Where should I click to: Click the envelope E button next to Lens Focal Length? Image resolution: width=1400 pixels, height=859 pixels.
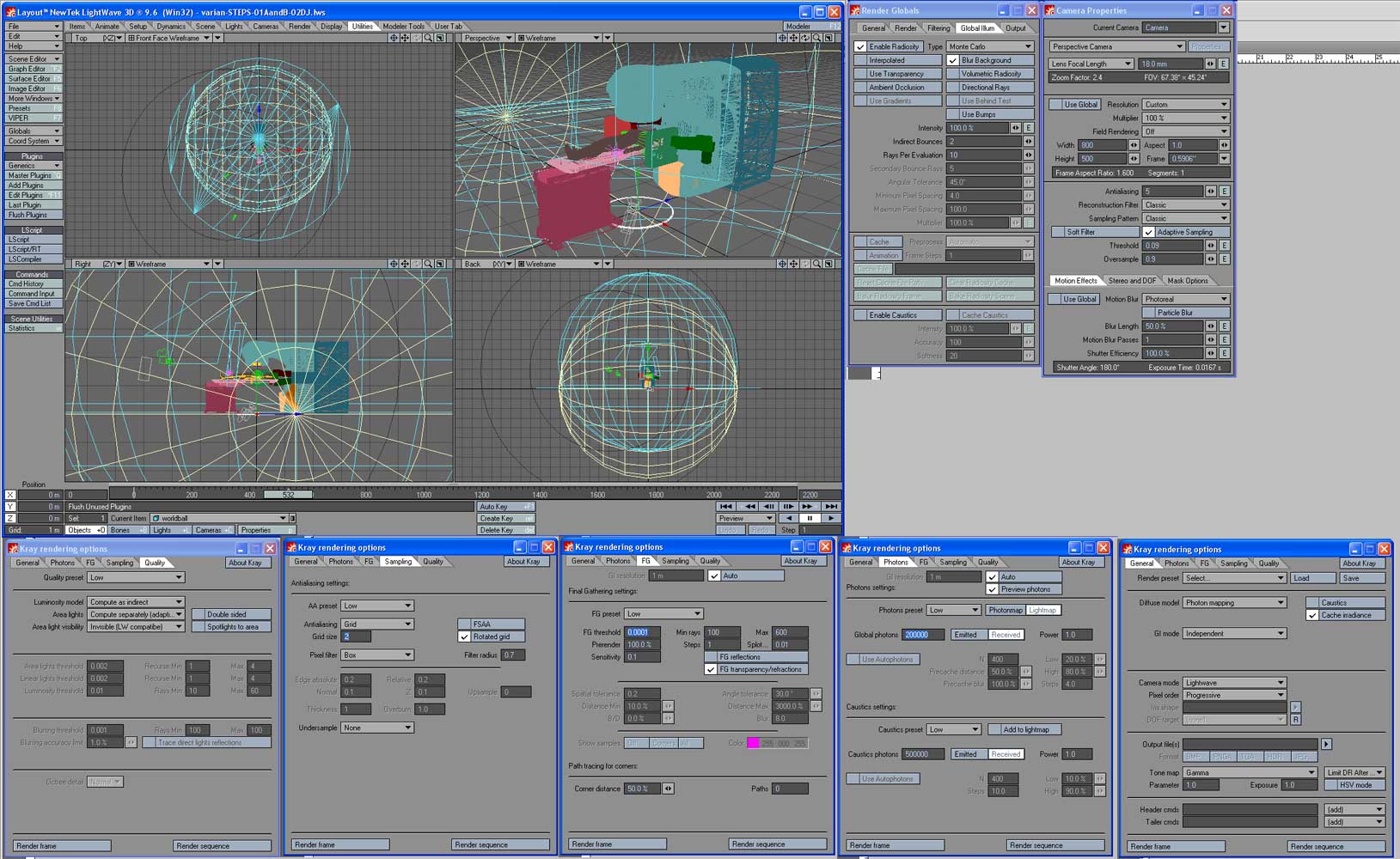pos(1224,64)
